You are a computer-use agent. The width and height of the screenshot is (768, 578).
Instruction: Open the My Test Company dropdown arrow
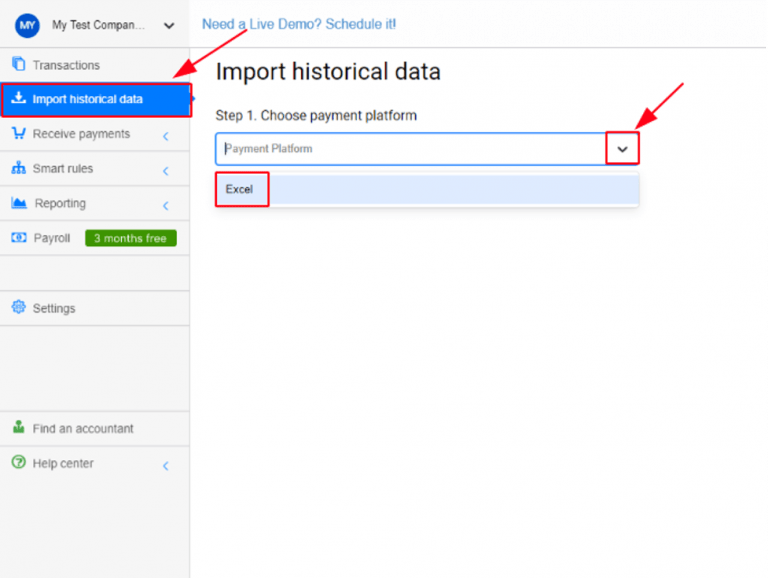tap(168, 26)
